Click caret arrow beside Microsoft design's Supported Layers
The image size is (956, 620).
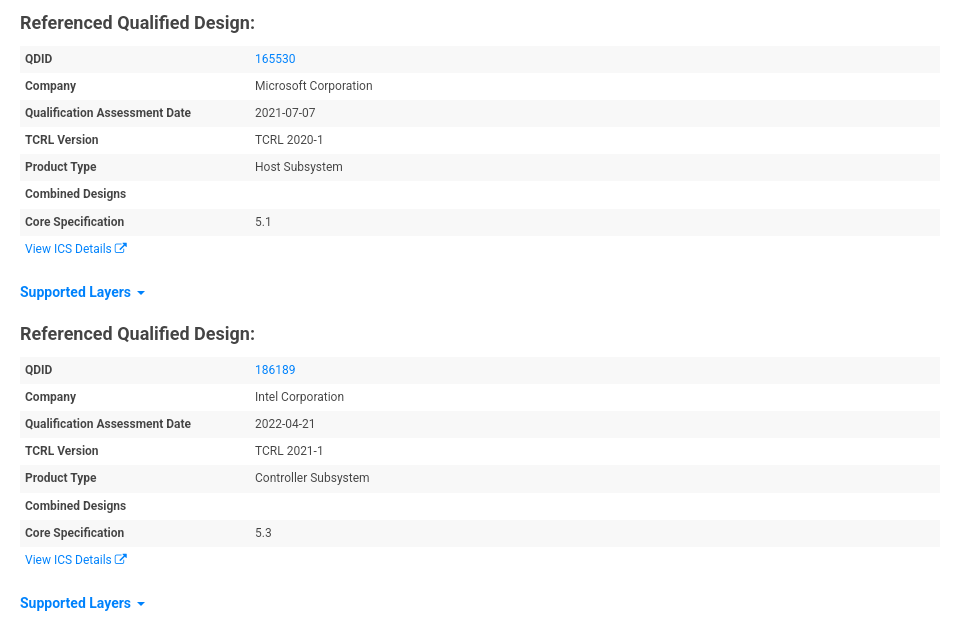click(141, 293)
